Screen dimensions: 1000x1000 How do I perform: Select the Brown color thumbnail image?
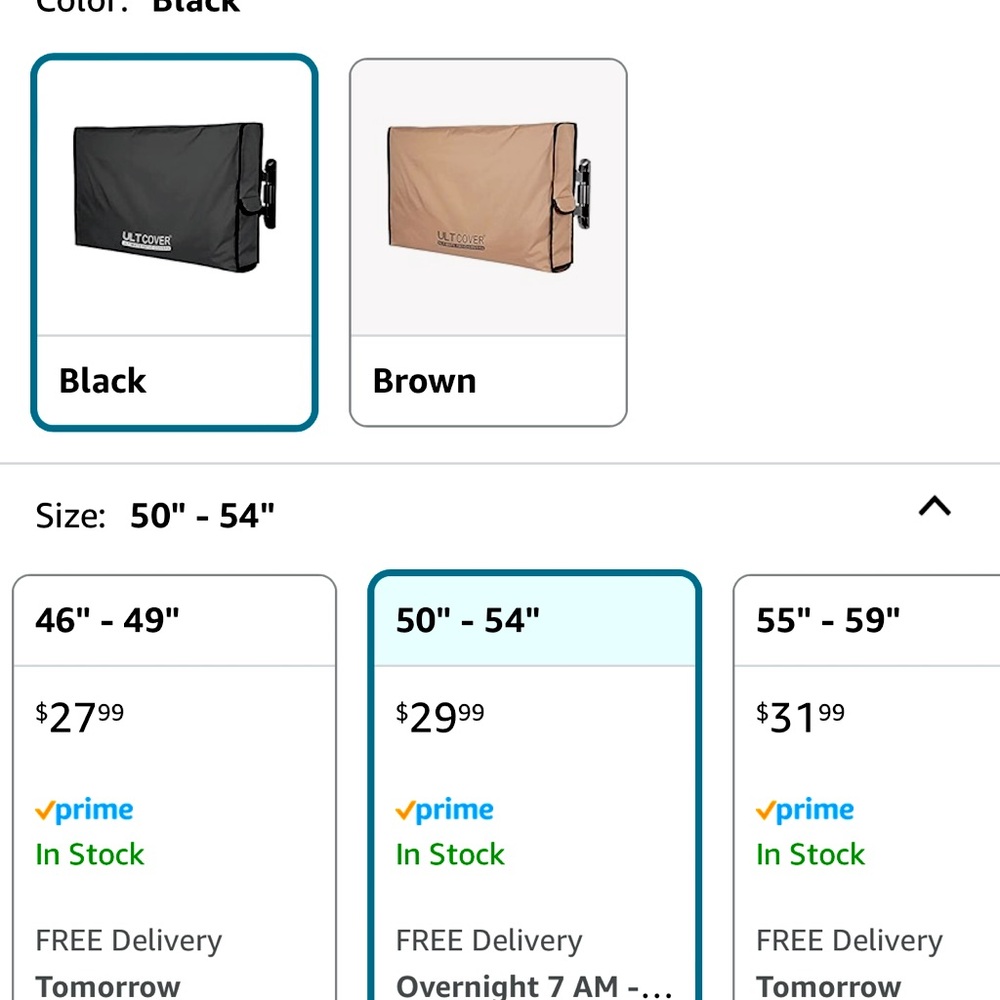(x=487, y=195)
